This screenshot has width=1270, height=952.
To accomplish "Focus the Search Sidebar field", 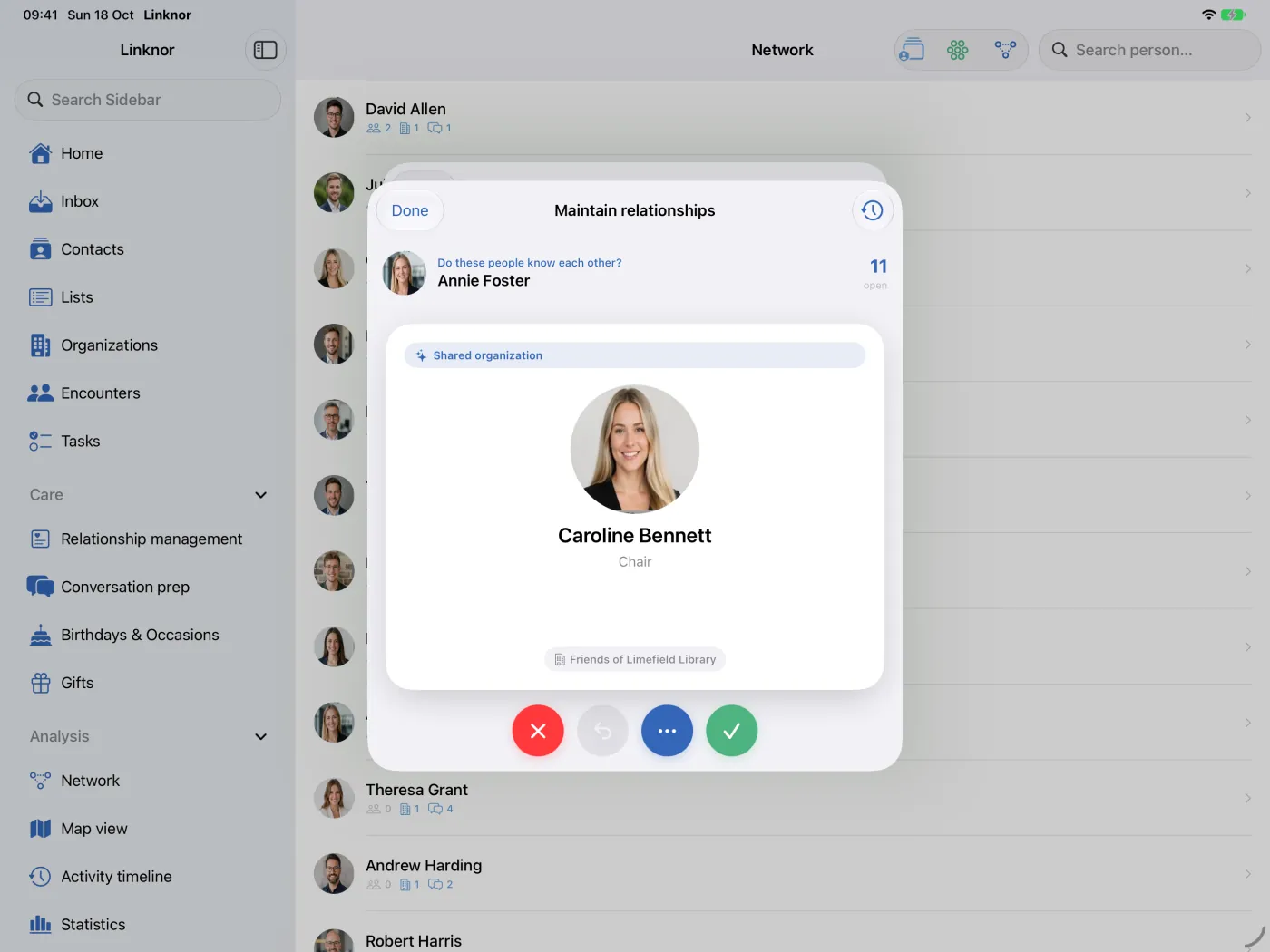I will [x=148, y=100].
